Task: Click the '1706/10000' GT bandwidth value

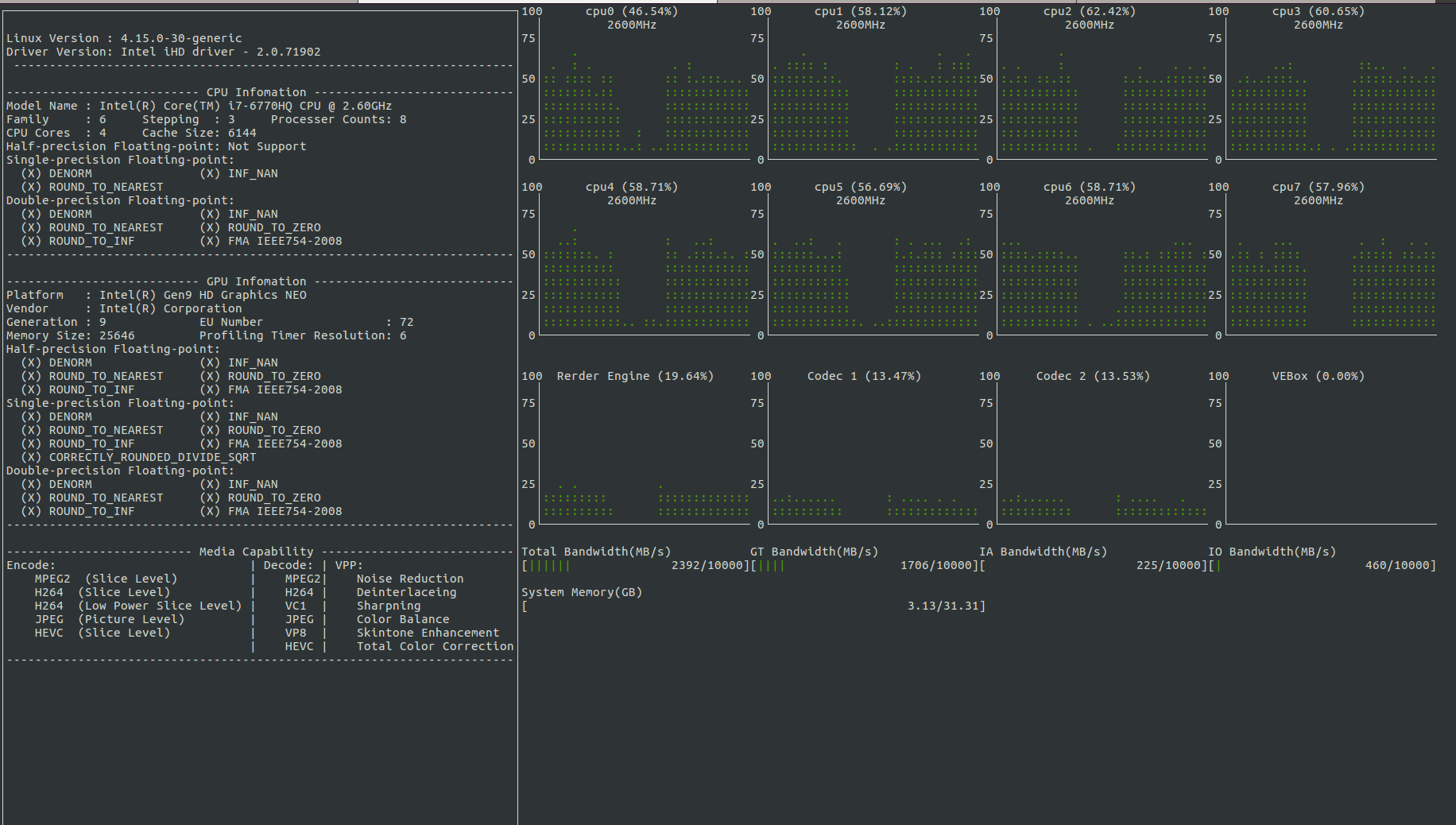Action: click(936, 565)
